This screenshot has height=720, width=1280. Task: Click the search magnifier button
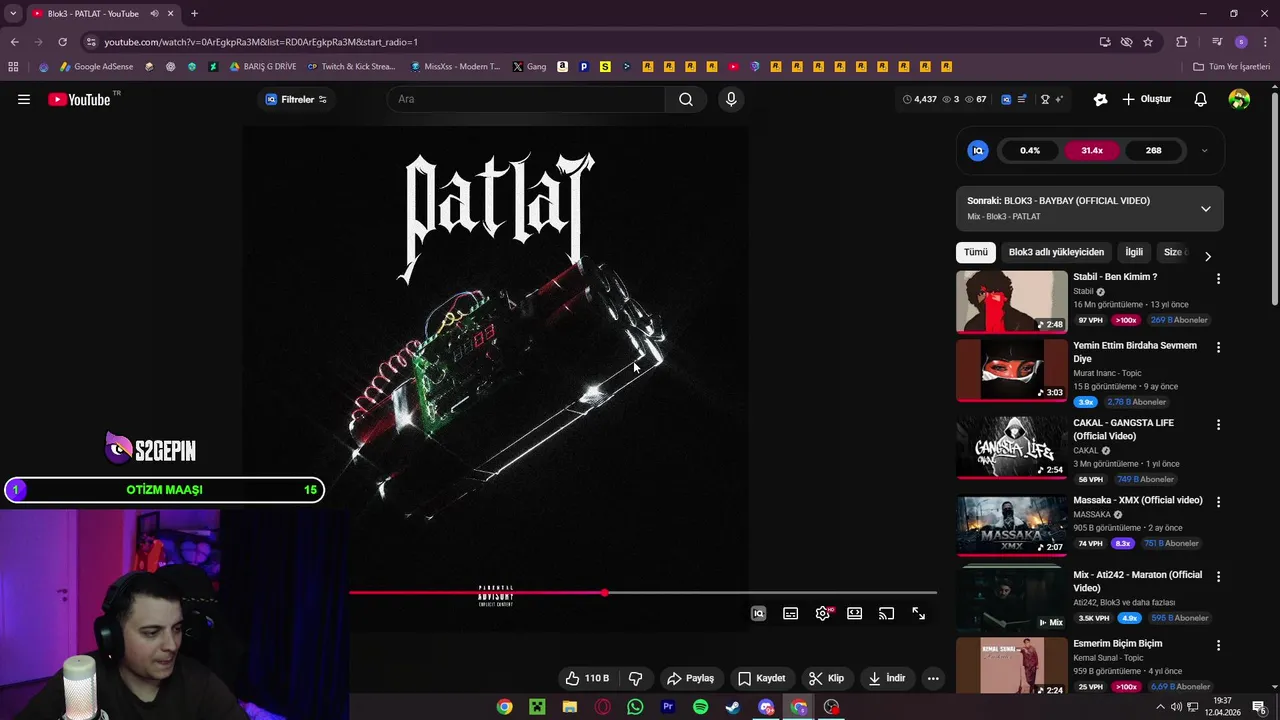click(686, 99)
